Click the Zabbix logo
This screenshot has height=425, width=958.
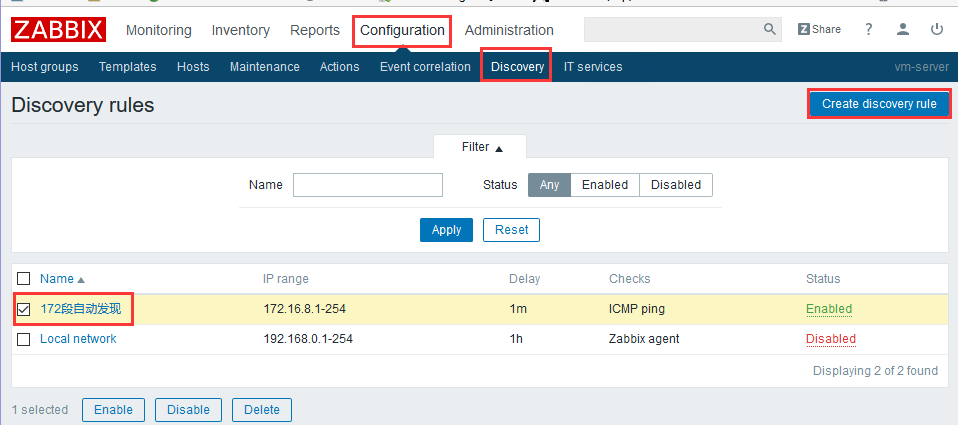58,30
